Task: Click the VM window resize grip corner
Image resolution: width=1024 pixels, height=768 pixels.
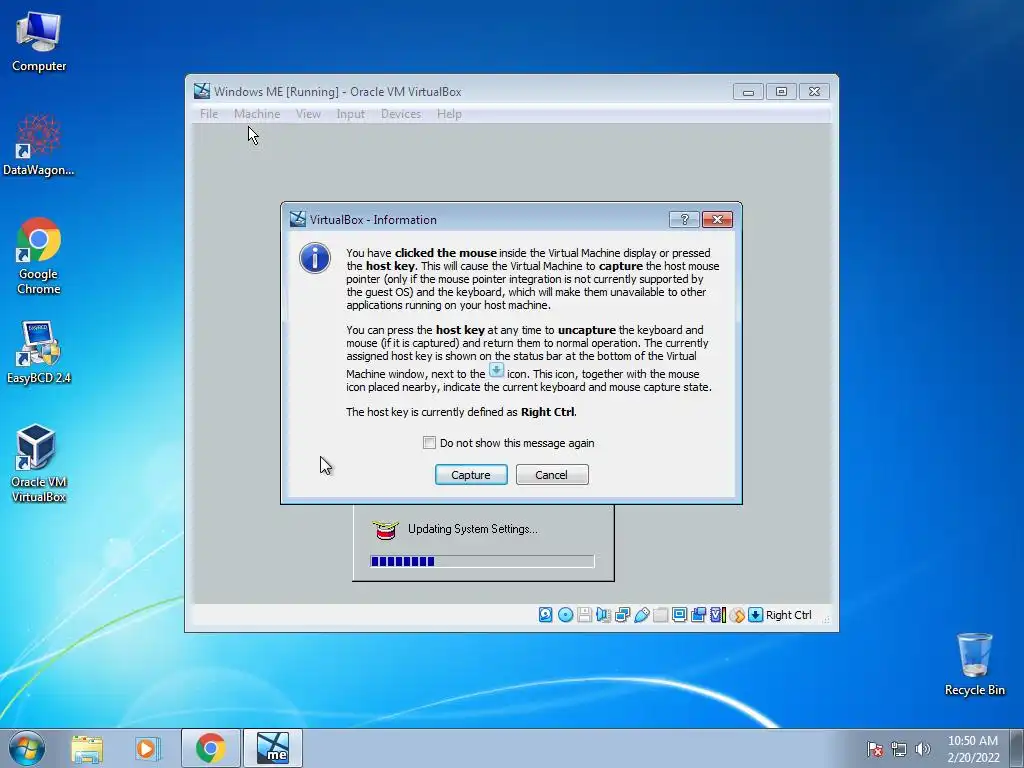Action: (826, 618)
